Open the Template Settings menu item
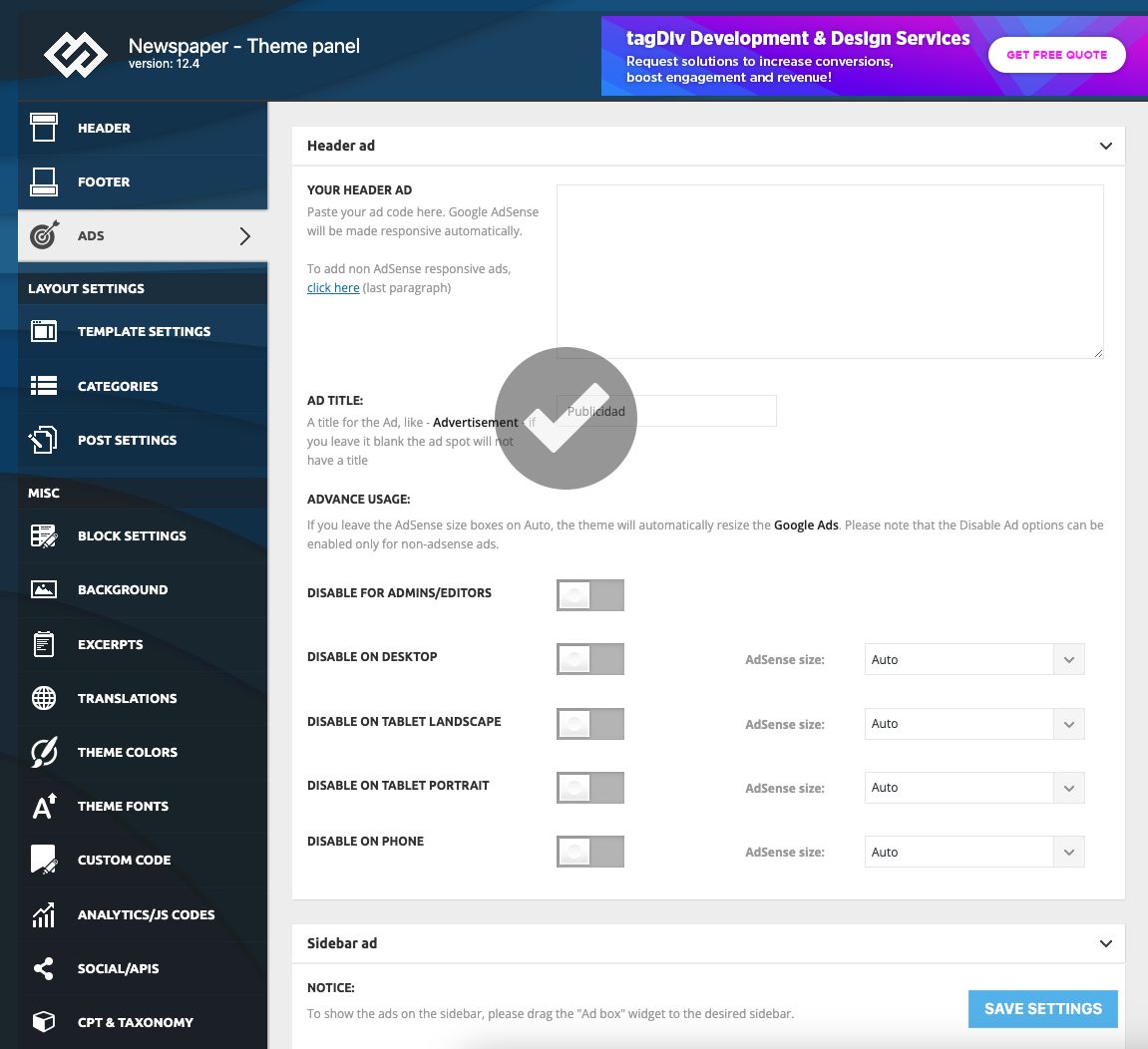 click(x=143, y=332)
